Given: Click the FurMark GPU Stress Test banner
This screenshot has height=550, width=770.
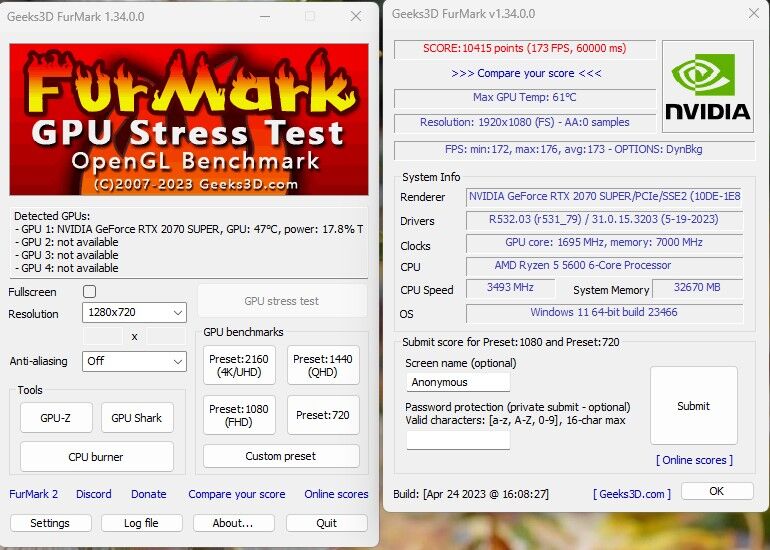Looking at the screenshot, I should tap(189, 119).
